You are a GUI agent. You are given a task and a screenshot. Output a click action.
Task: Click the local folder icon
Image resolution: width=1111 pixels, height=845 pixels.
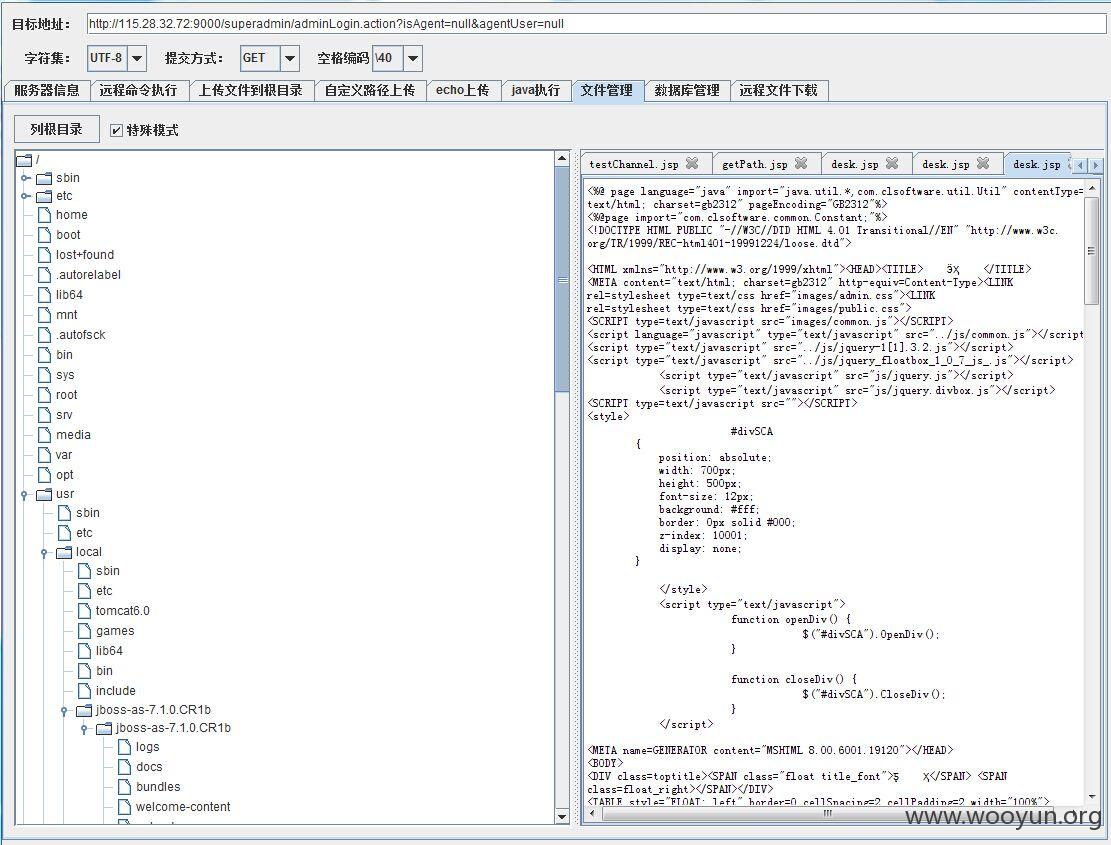pos(64,552)
